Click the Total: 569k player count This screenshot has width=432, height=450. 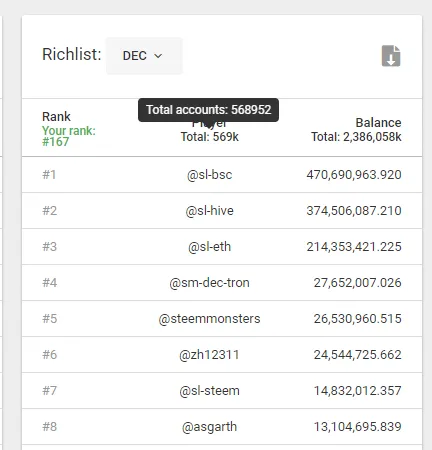(x=210, y=137)
